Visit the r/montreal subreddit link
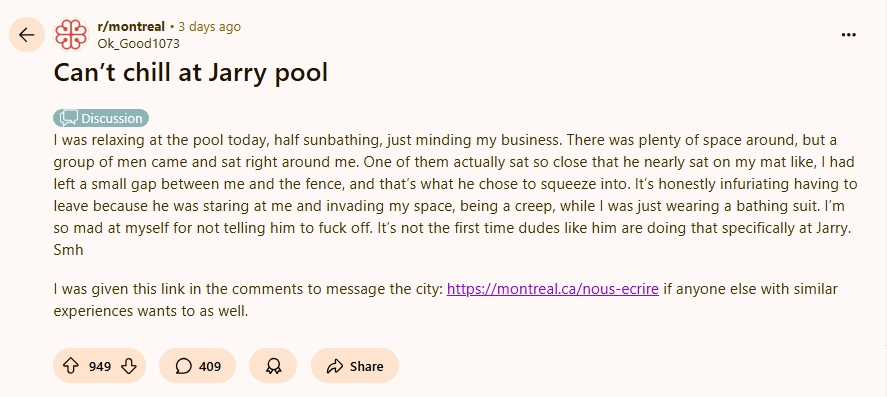Image resolution: width=887 pixels, height=397 pixels. (131, 27)
